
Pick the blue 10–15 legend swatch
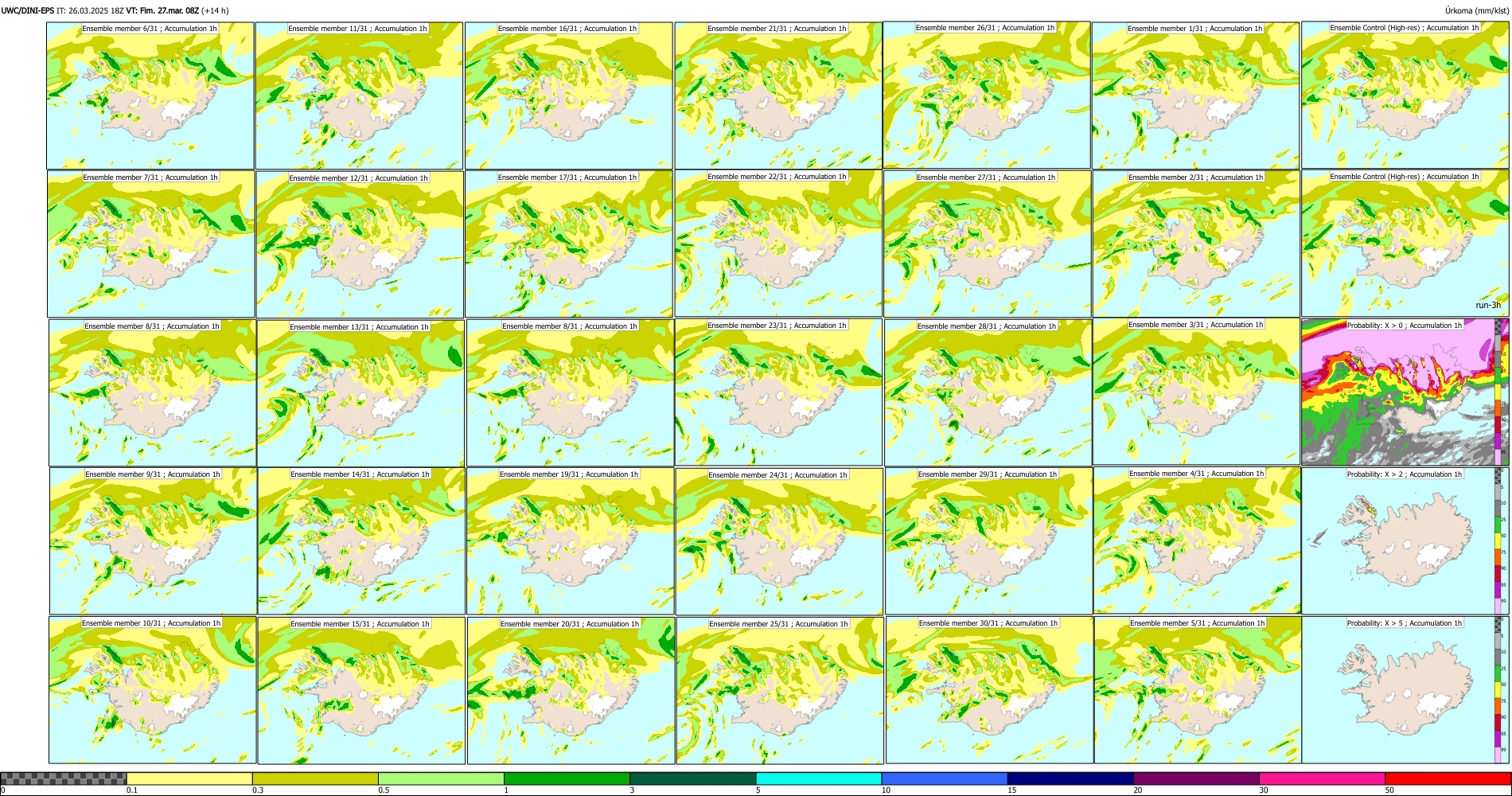[944, 778]
